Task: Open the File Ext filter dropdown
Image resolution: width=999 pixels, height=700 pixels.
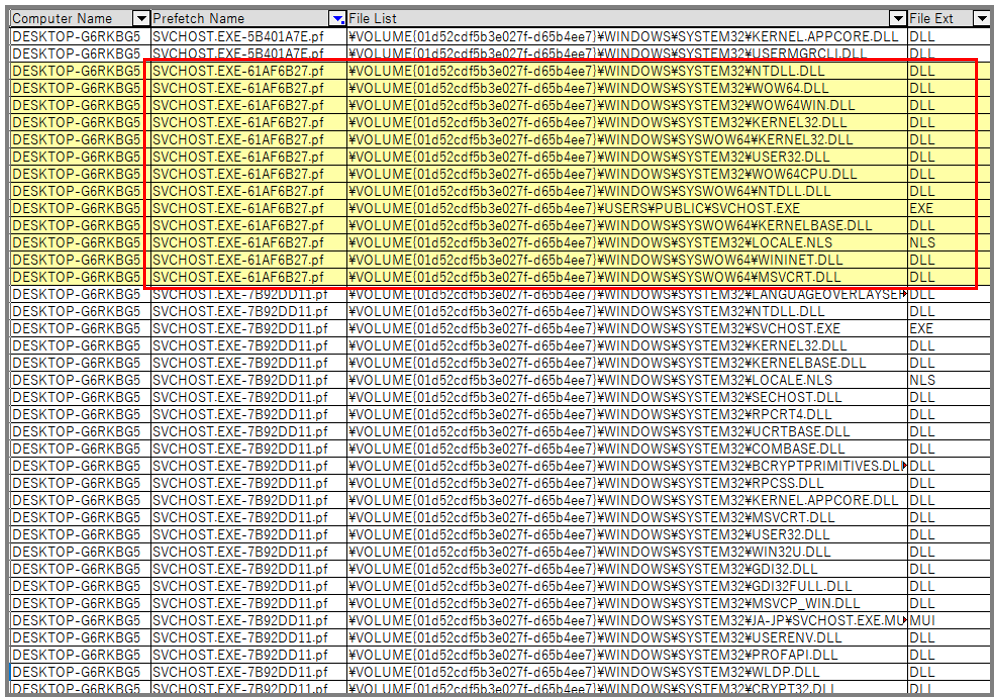Action: click(982, 18)
